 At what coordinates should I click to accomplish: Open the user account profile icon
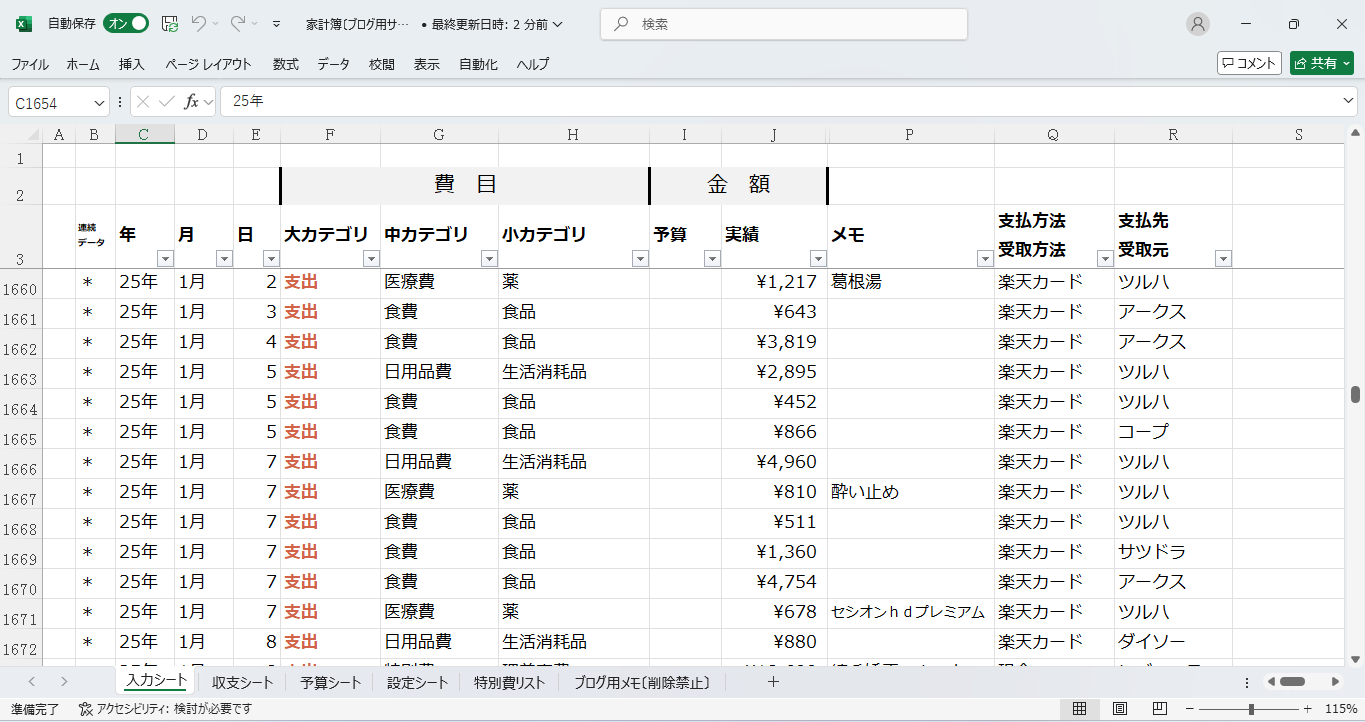(1197, 24)
